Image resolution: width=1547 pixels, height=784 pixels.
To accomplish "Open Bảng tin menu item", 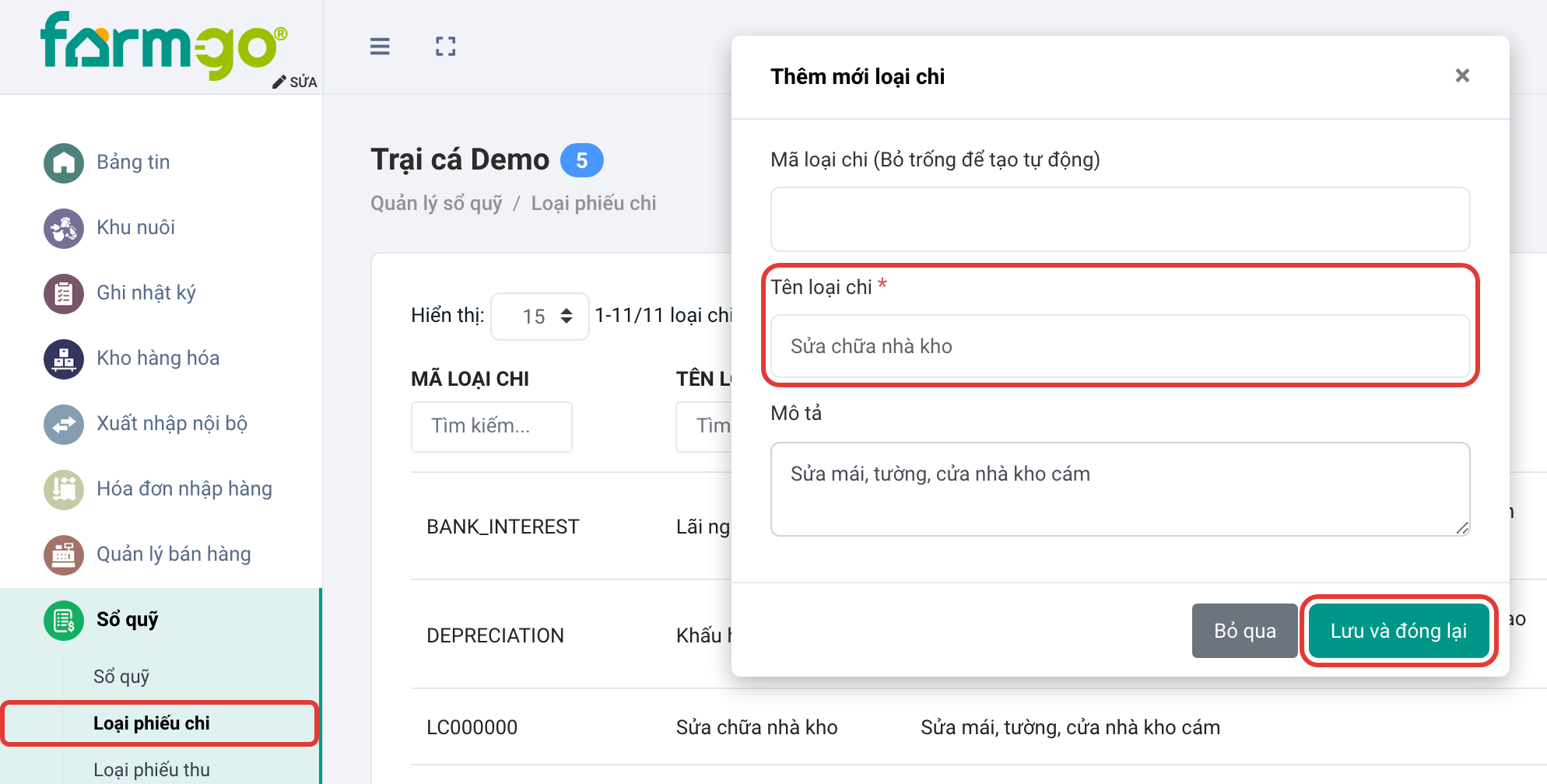I will (133, 162).
